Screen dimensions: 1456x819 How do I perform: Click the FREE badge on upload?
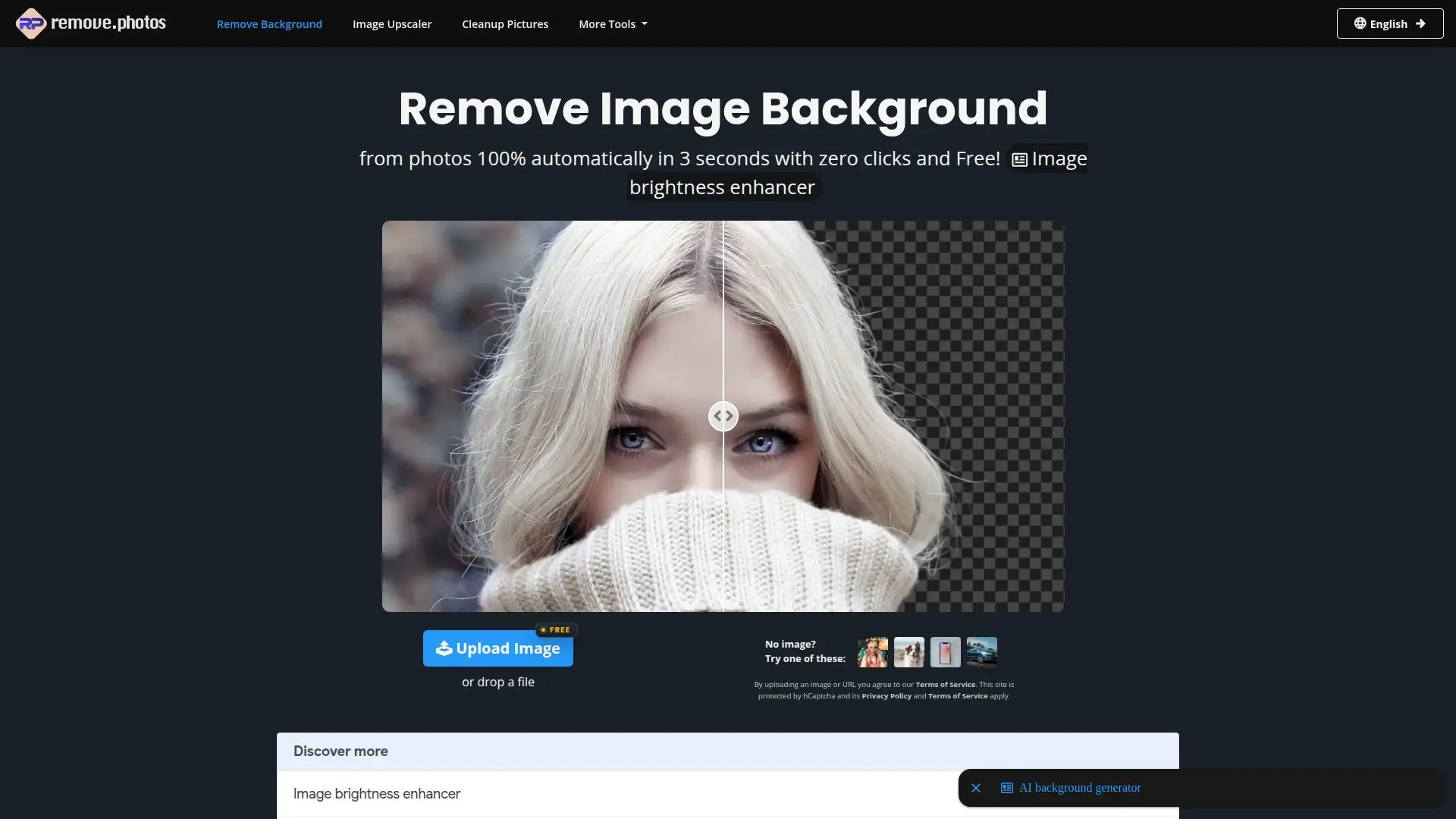[556, 630]
